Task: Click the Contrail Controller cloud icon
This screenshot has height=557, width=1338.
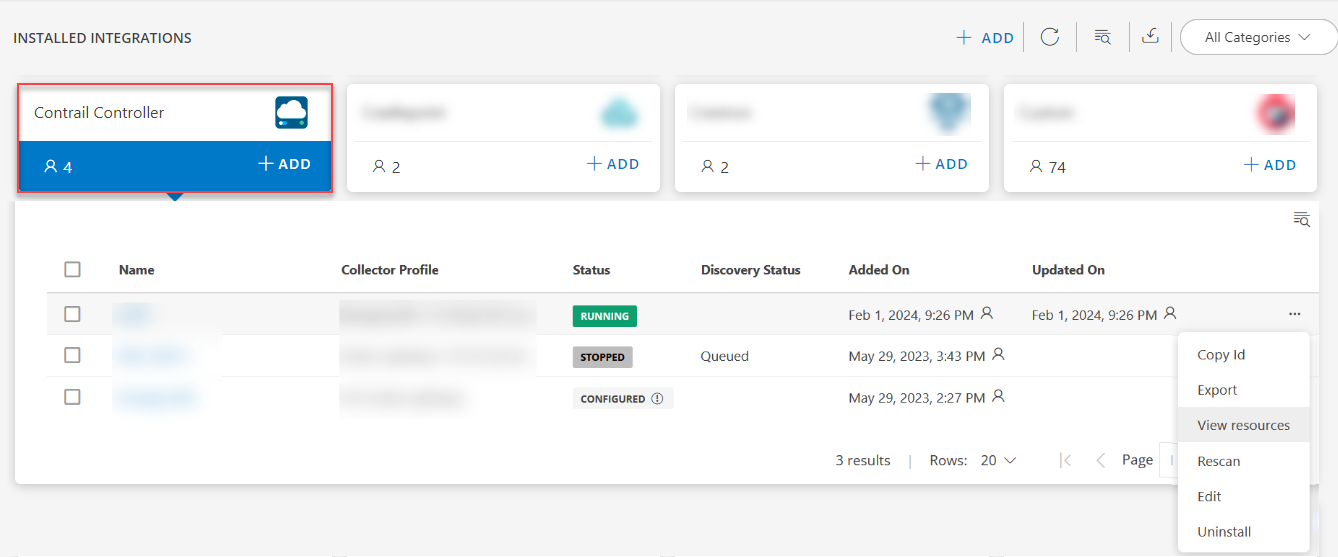Action: [x=291, y=112]
